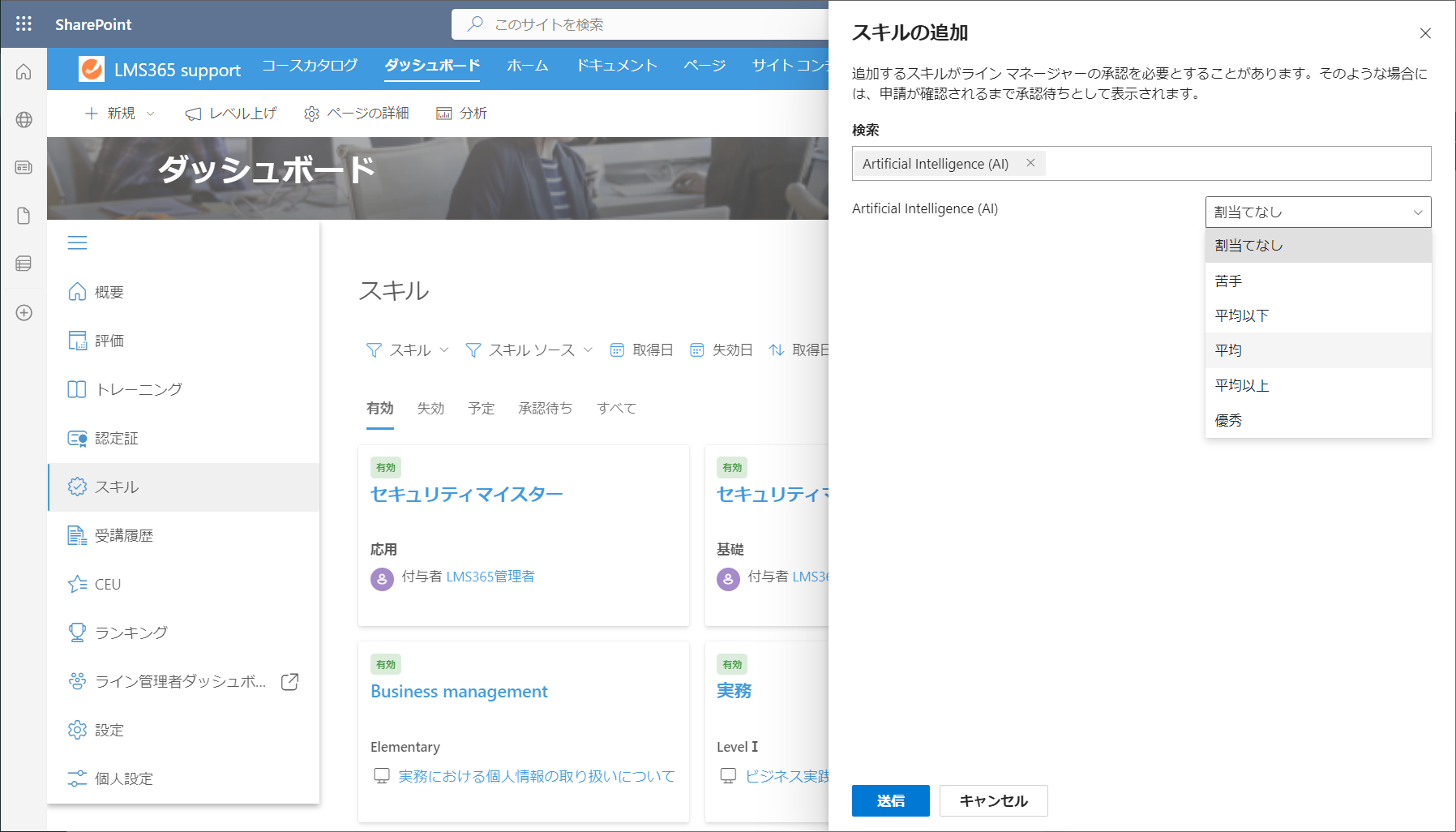Image resolution: width=1456 pixels, height=832 pixels.
Task: Open CEU in dashboard sidebar
Action: (x=184, y=585)
